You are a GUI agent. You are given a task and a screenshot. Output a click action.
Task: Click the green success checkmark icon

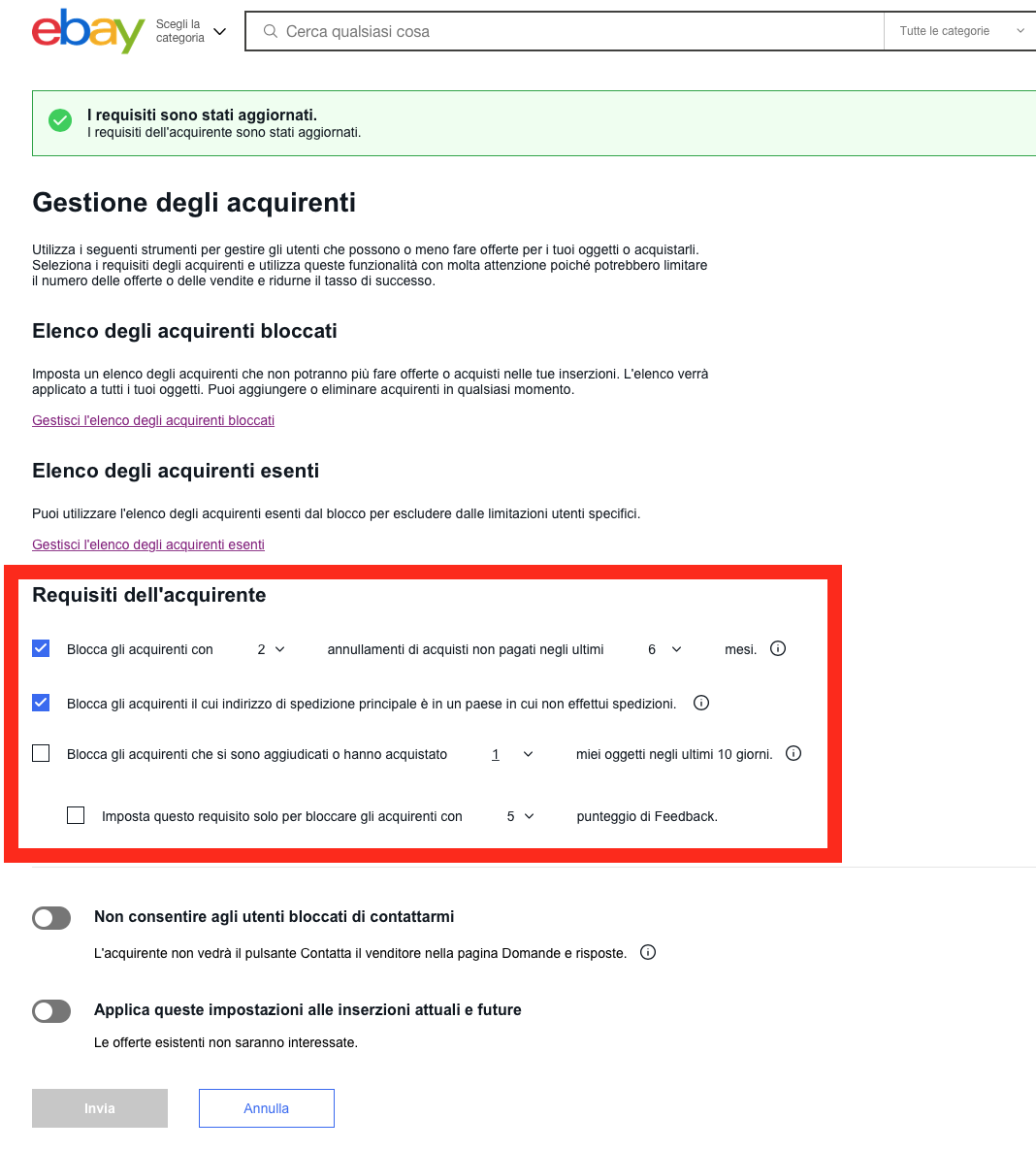60,120
